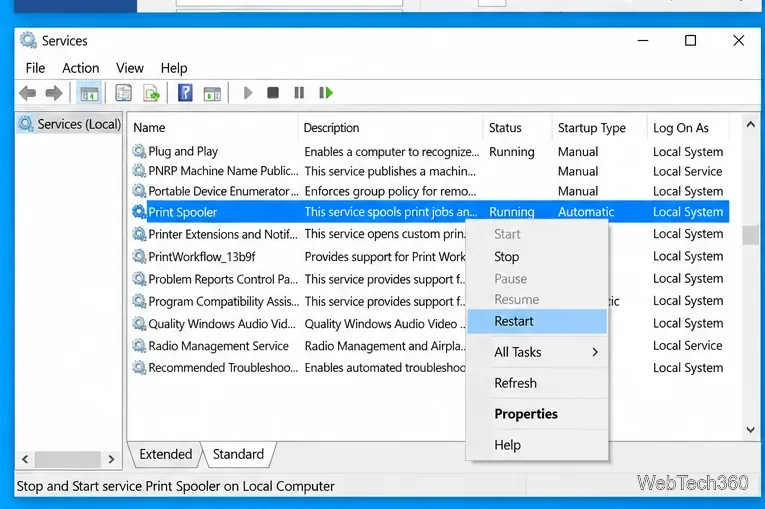Screen dimensions: 765x509
Task: Select the Plug and Play service name
Action: (183, 151)
